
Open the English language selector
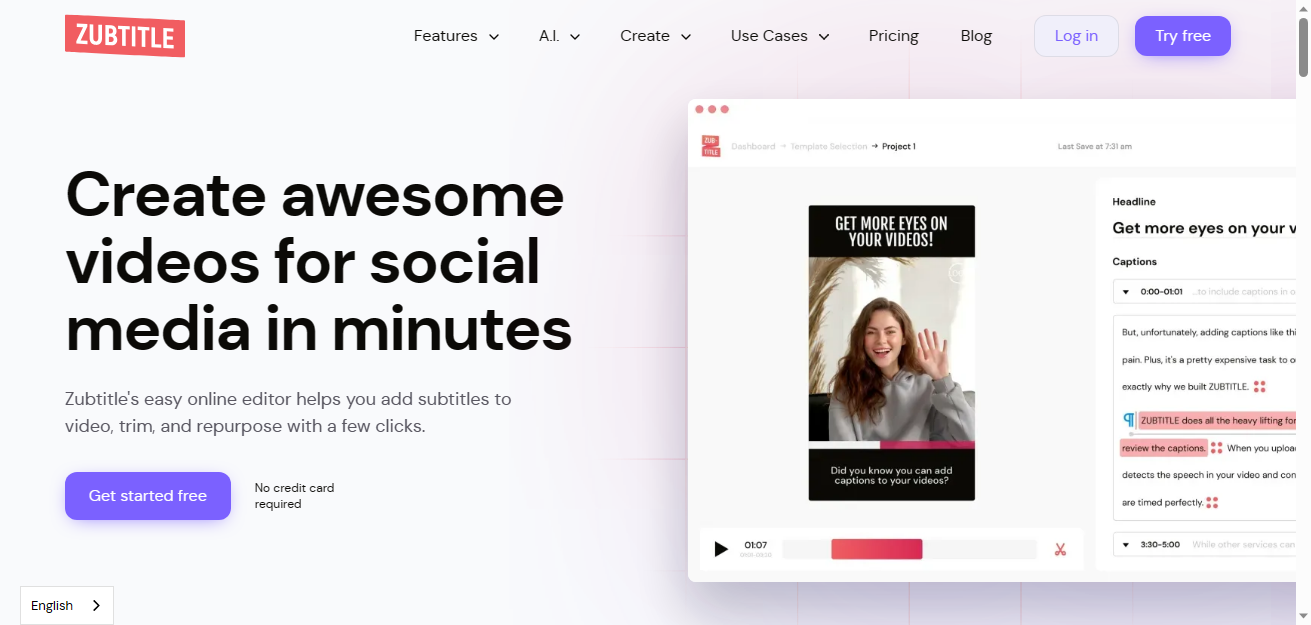[x=67, y=605]
